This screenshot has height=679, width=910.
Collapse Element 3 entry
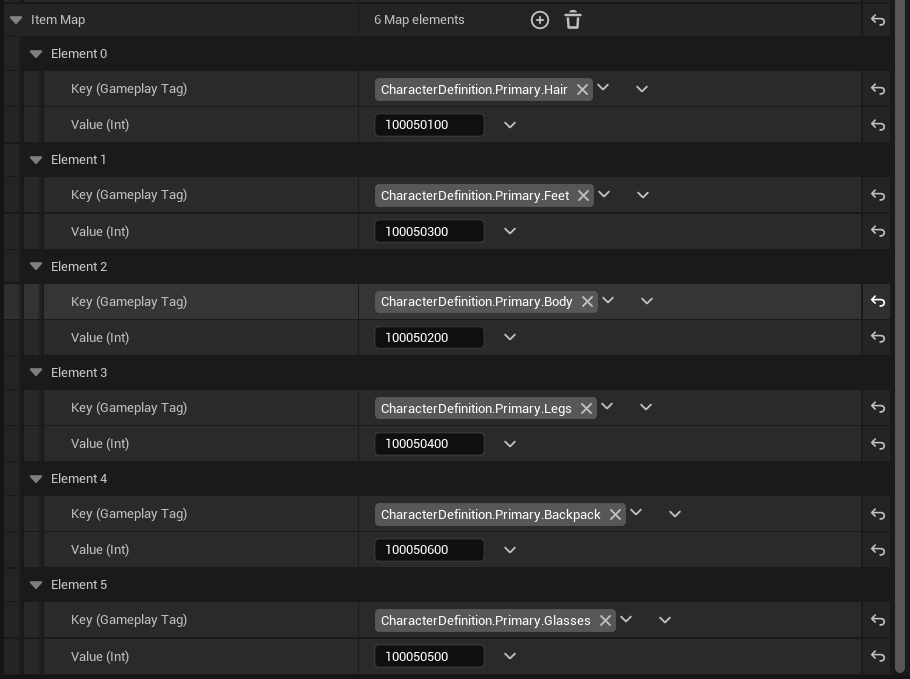[x=36, y=373]
